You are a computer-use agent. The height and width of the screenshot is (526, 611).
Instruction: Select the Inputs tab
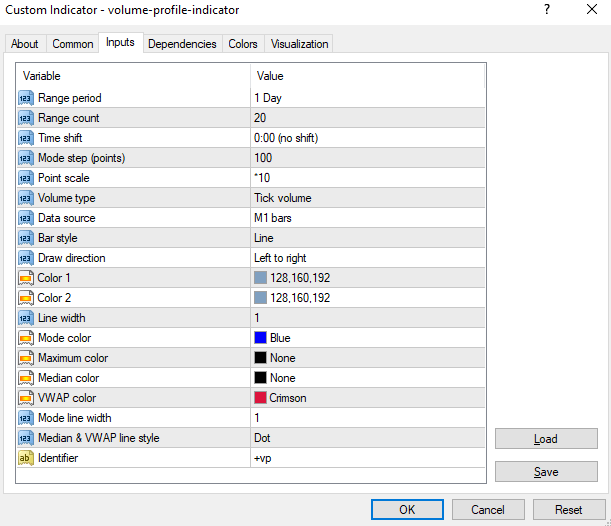(120, 42)
